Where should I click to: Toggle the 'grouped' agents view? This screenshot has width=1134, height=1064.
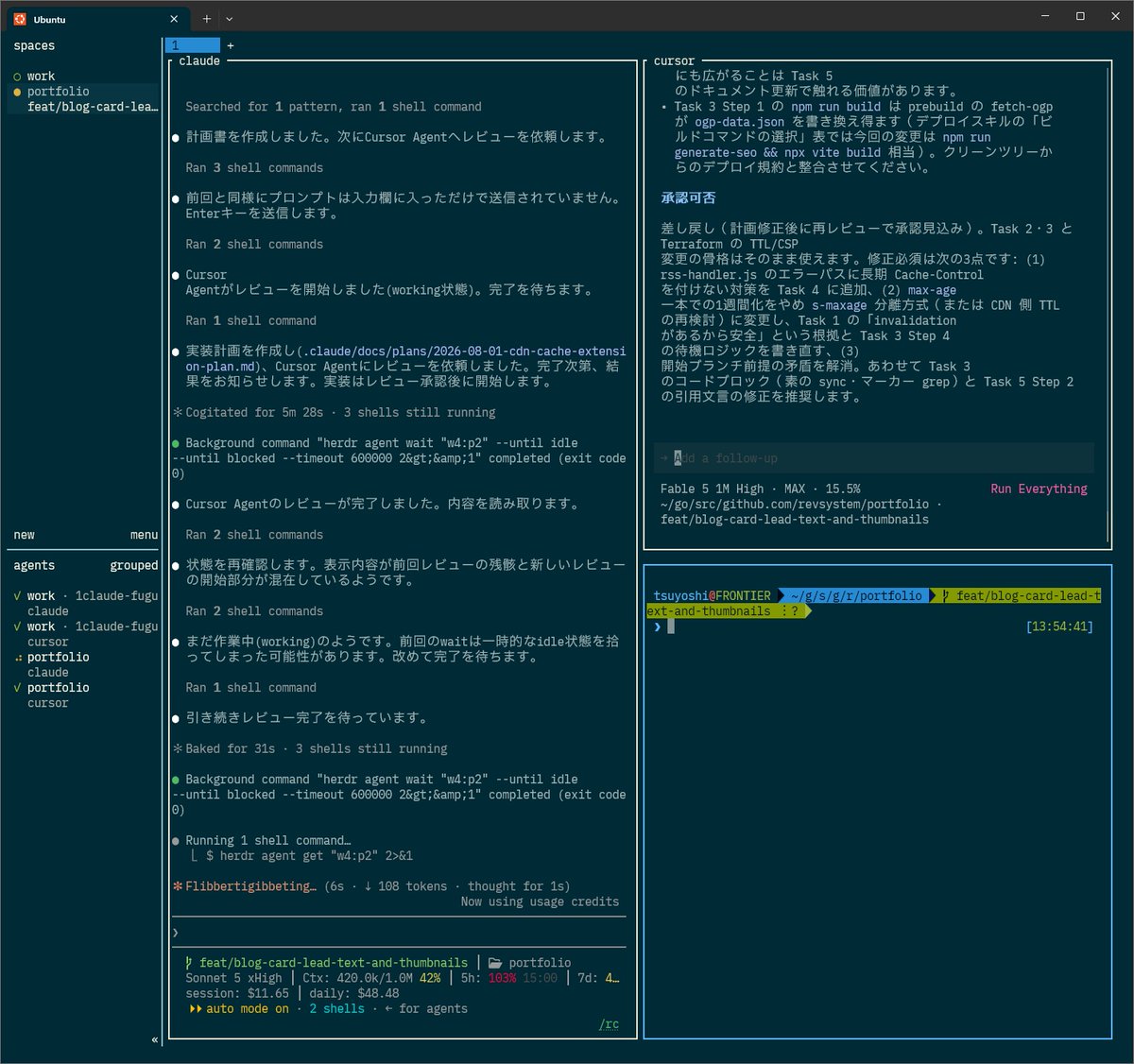[x=134, y=566]
